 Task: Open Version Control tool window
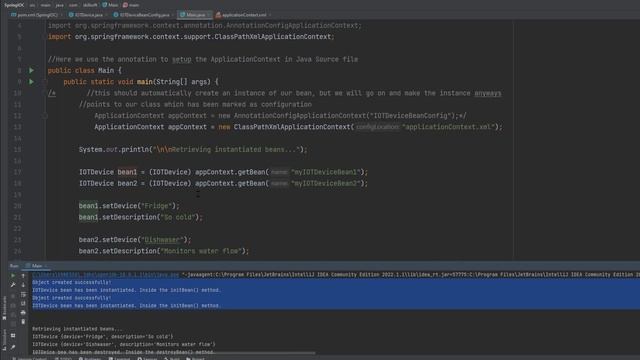coord(29,359)
